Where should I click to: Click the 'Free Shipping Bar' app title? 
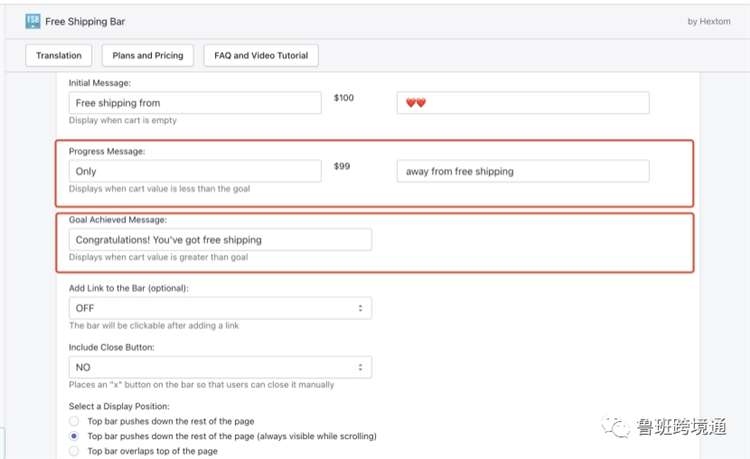coord(86,21)
